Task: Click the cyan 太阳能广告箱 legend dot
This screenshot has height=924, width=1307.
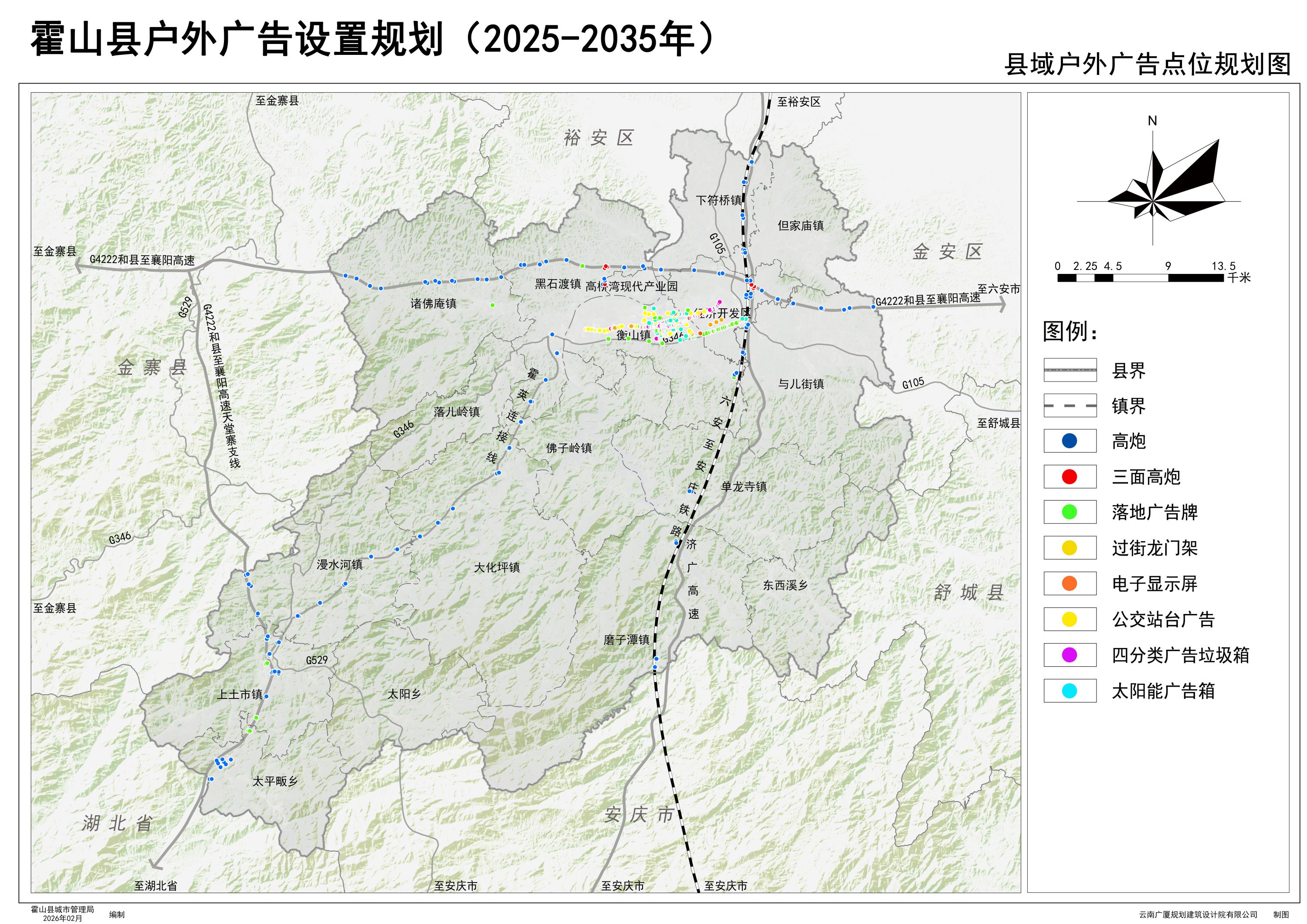Action: click(1070, 691)
